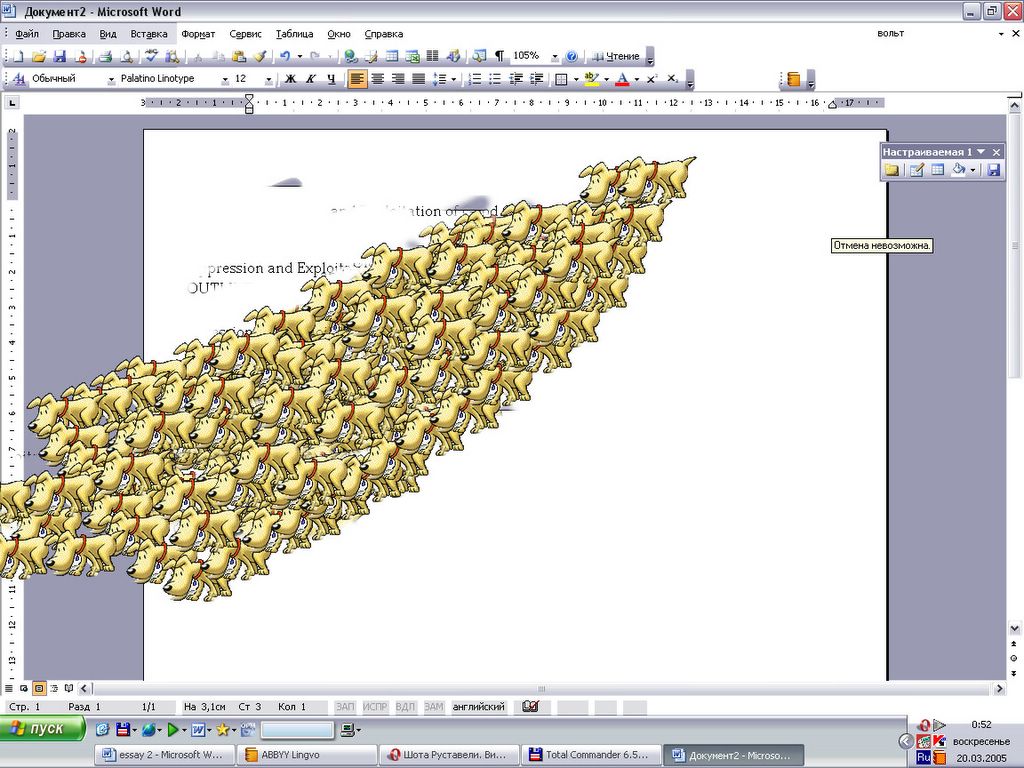Insert a table from the toolbar
The width and height of the screenshot is (1024, 768).
point(392,57)
